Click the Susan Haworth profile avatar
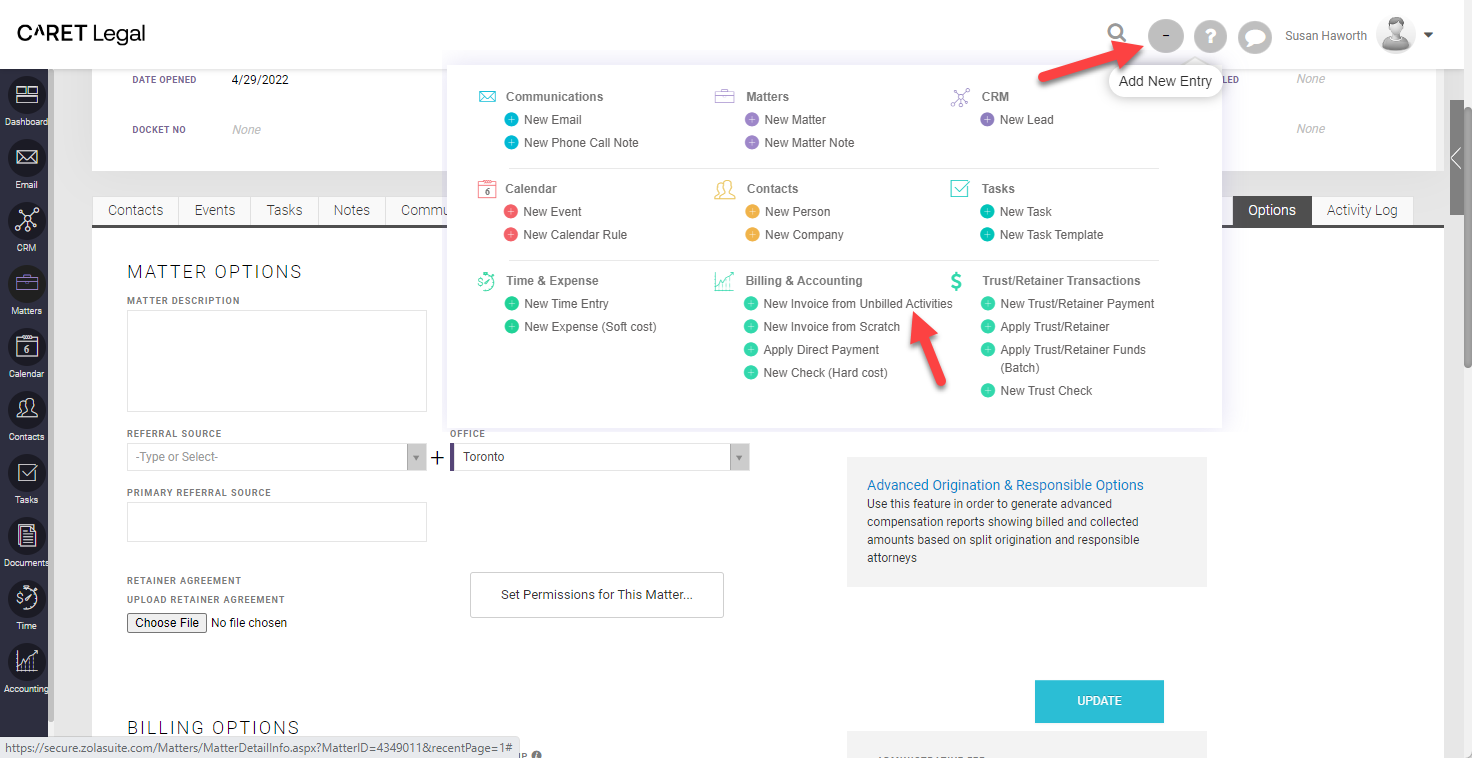1472x758 pixels. (1396, 35)
